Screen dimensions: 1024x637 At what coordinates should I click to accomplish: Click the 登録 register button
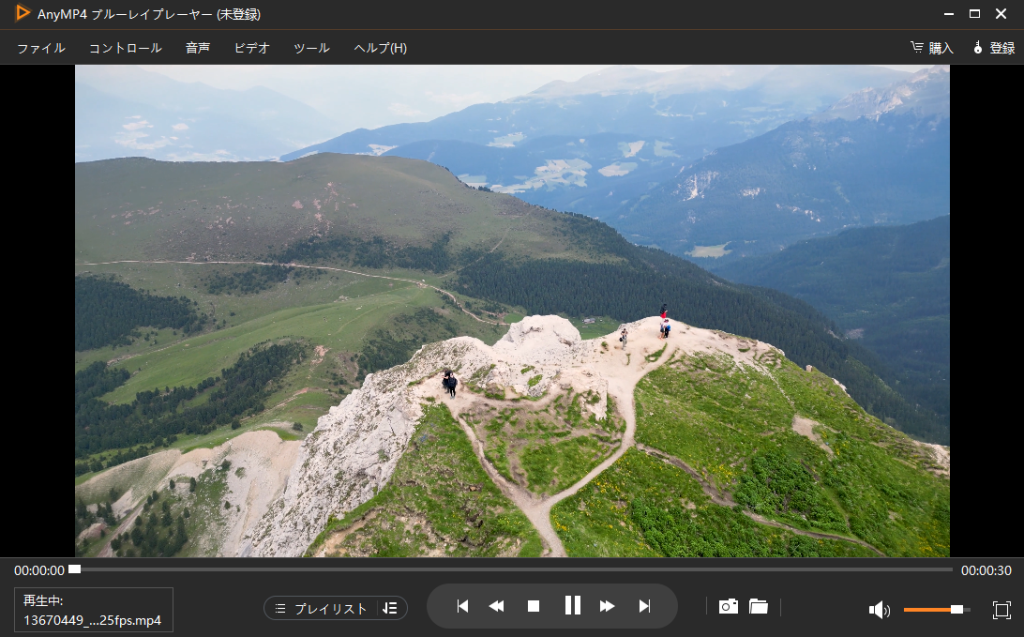(x=994, y=48)
